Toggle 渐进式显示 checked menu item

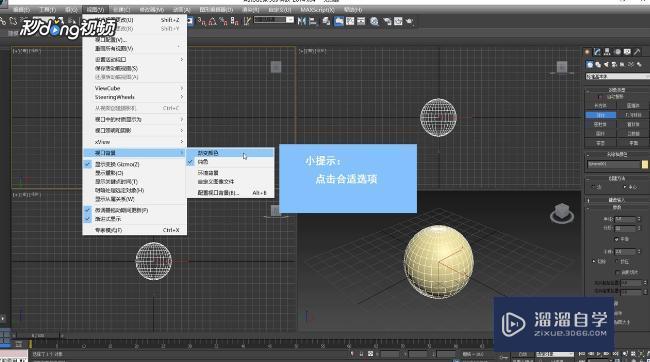[x=134, y=219]
